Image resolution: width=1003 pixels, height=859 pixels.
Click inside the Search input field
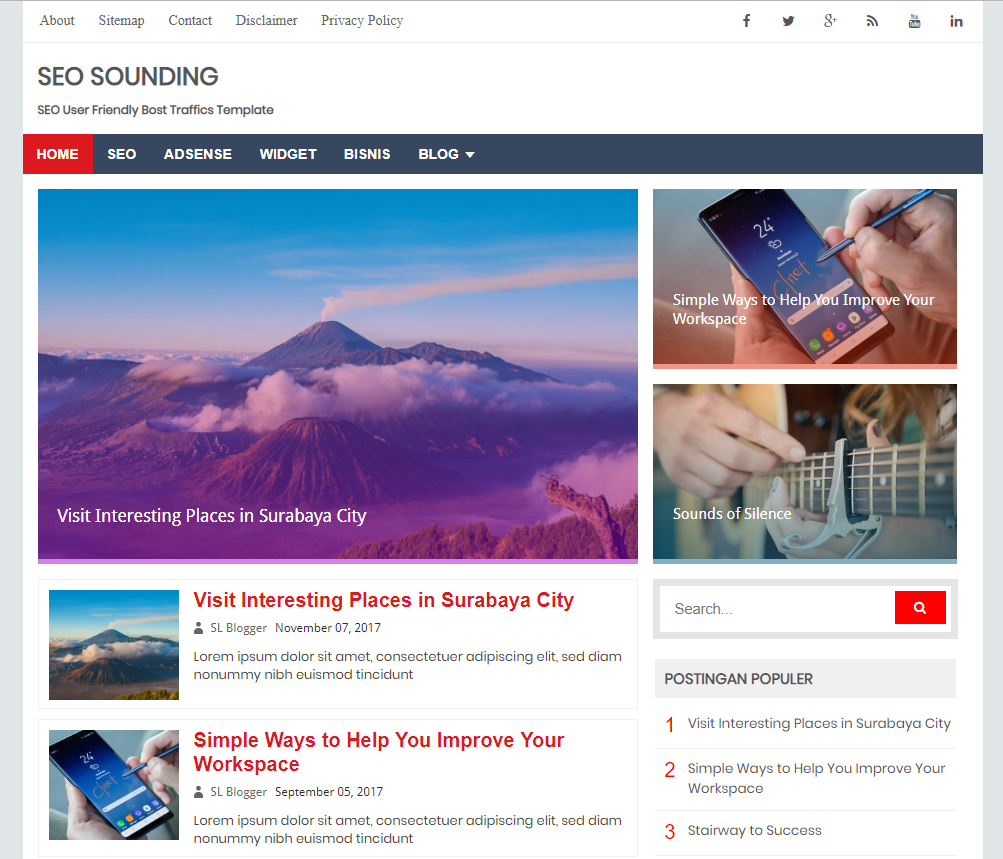click(777, 608)
